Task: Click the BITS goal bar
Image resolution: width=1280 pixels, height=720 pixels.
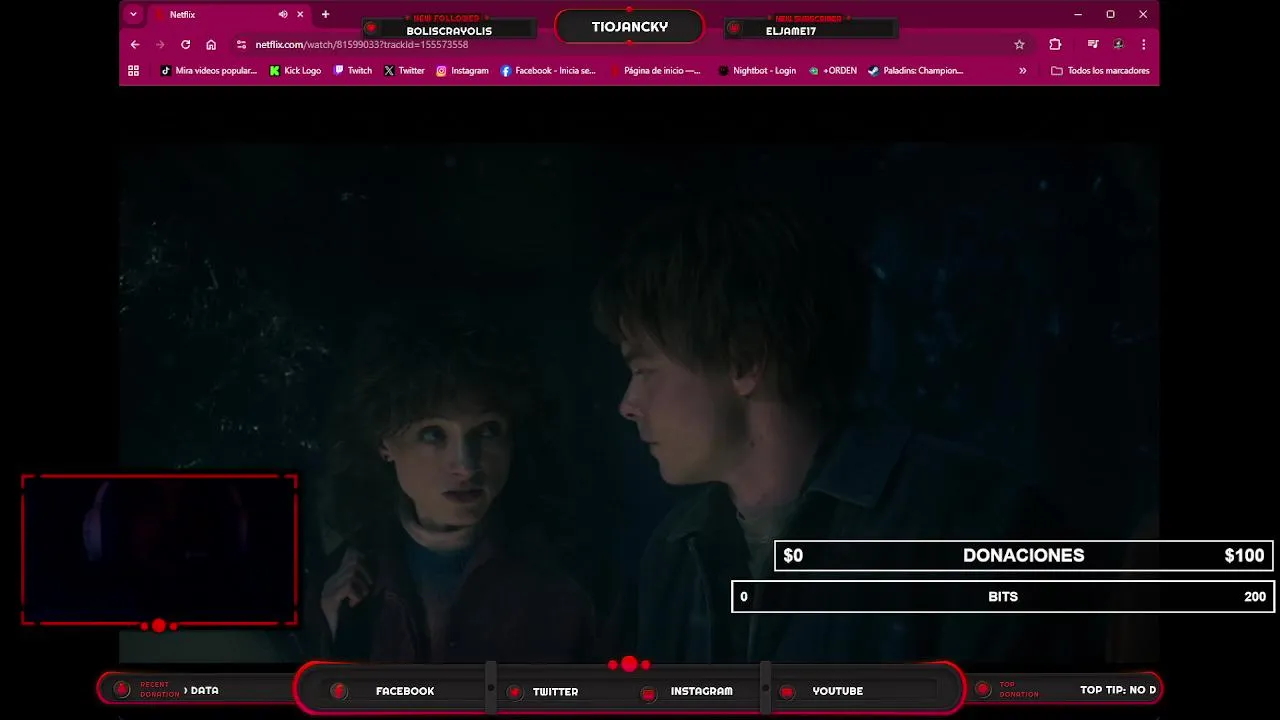Action: pos(1003,597)
